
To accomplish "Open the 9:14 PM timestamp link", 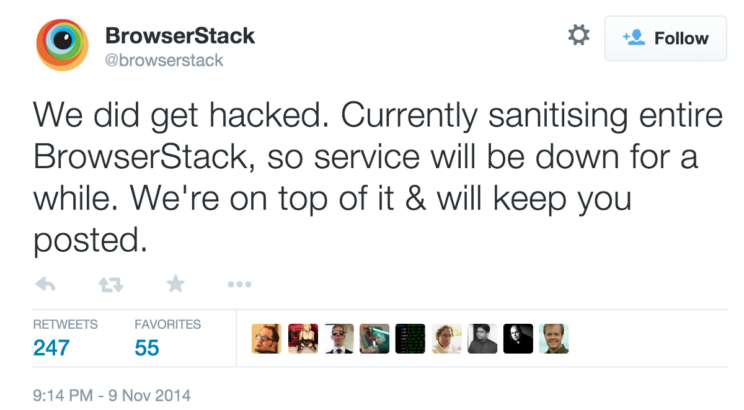I will [111, 394].
